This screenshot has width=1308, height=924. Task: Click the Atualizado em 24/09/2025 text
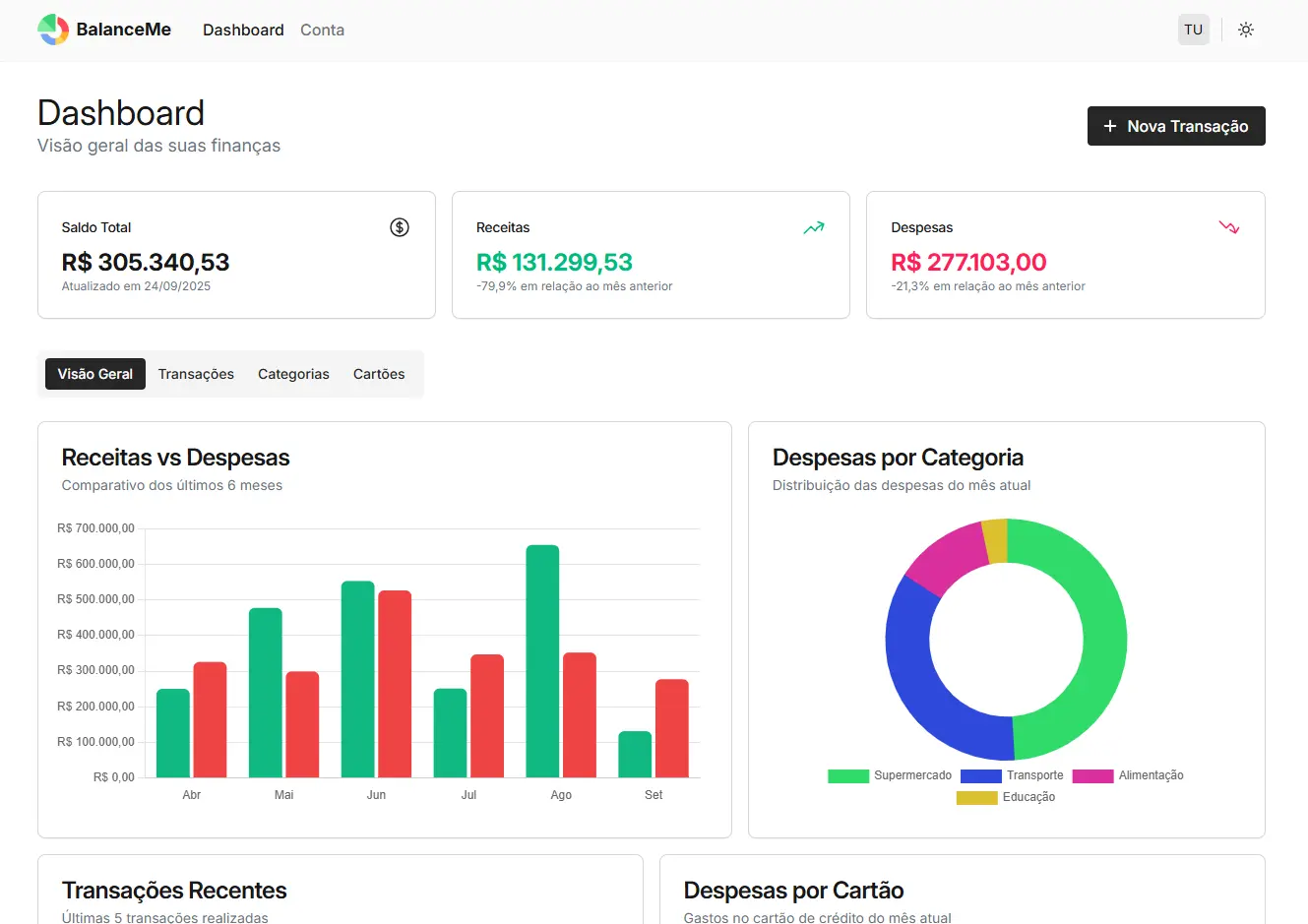pyautogui.click(x=136, y=286)
